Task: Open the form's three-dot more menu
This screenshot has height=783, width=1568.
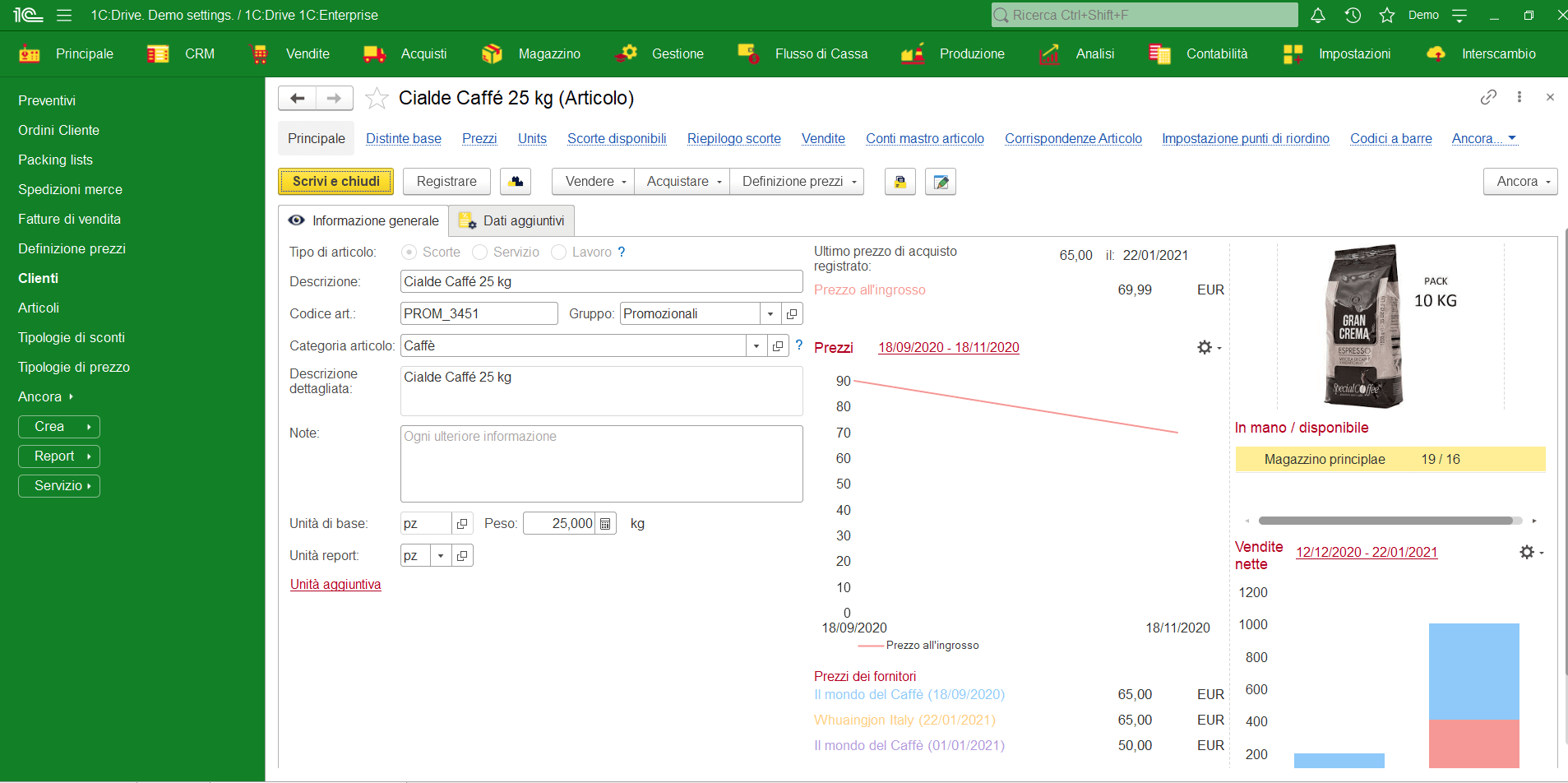Action: coord(1519,97)
